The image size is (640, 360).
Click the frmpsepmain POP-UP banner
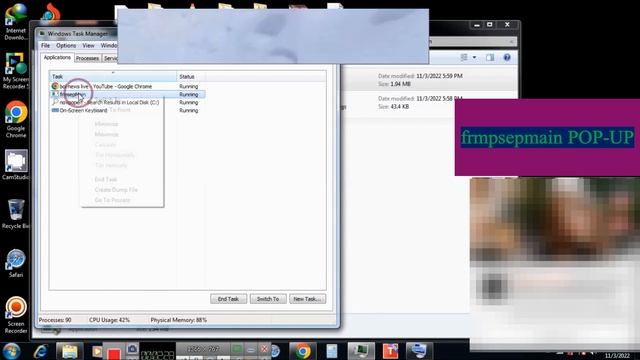click(547, 137)
